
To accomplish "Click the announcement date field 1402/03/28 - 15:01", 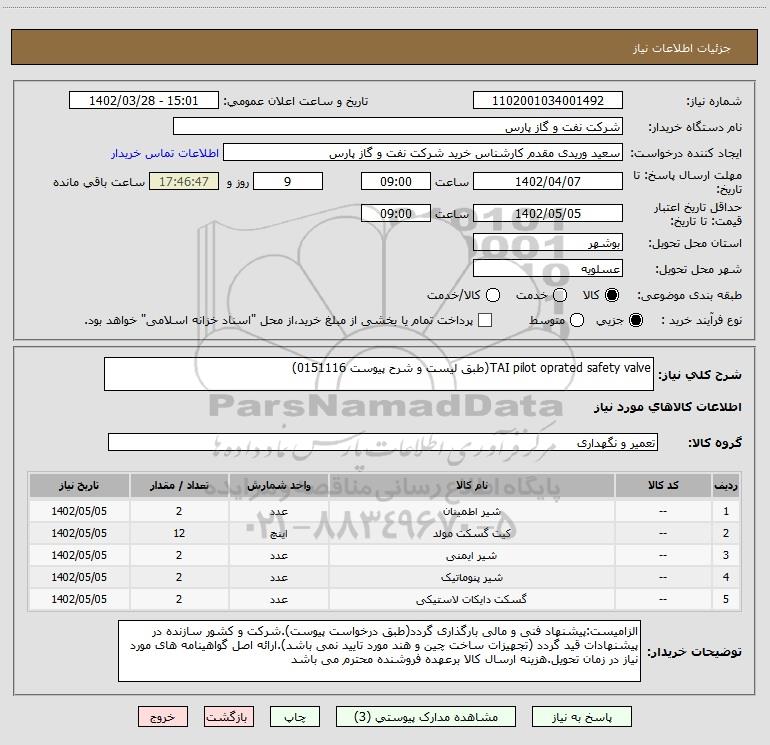I will coord(143,101).
